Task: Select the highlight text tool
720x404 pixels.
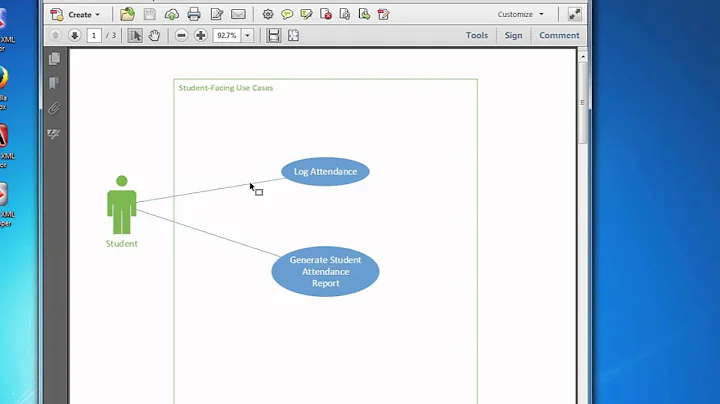Action: point(306,15)
